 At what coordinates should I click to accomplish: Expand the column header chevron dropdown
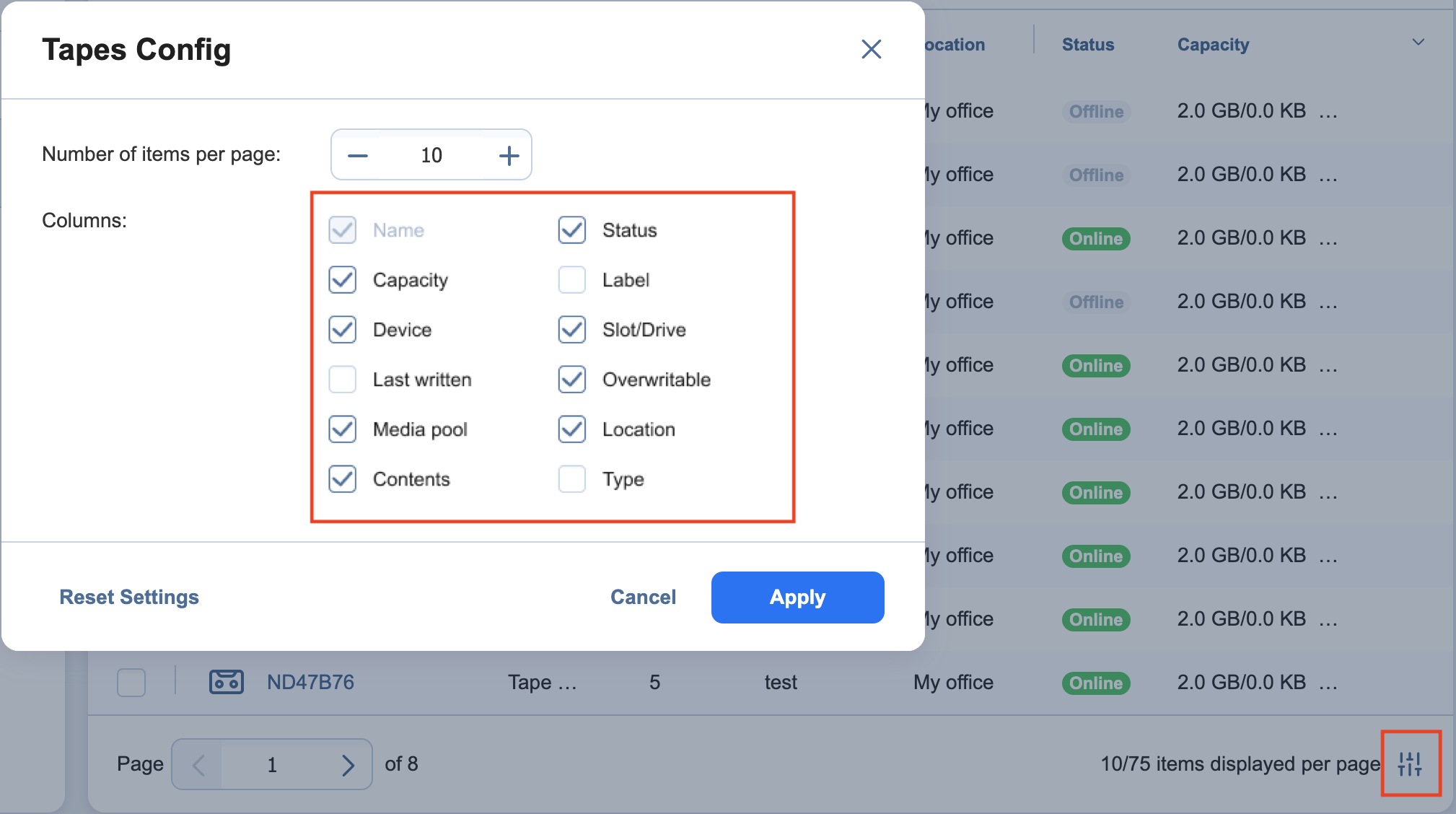(1418, 43)
